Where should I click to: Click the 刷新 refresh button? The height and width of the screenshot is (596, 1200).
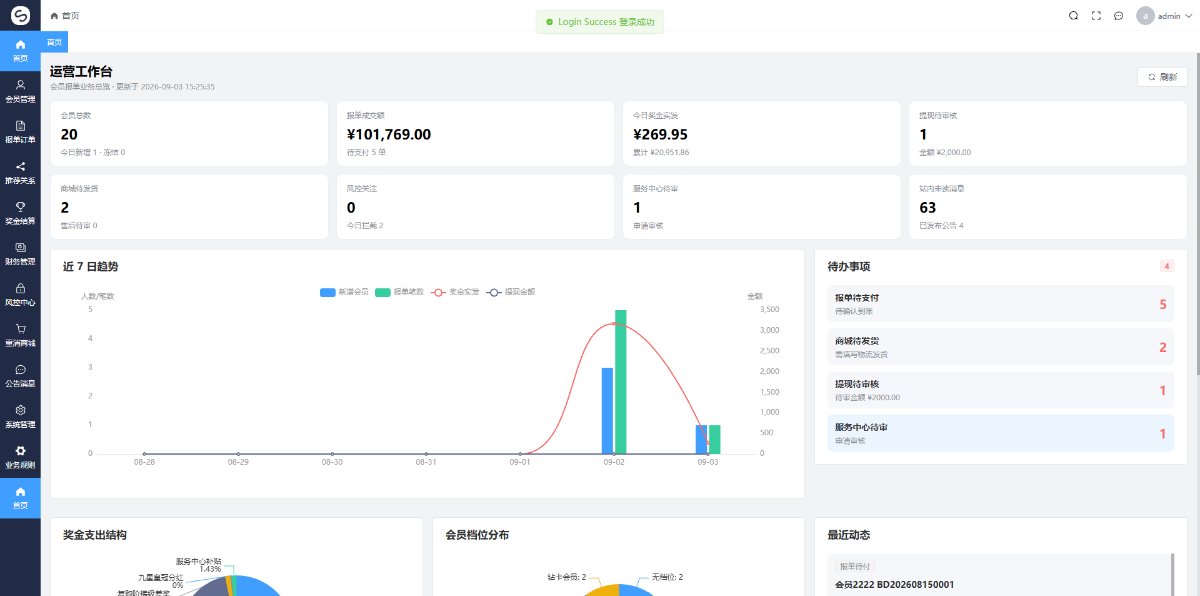(x=1162, y=77)
